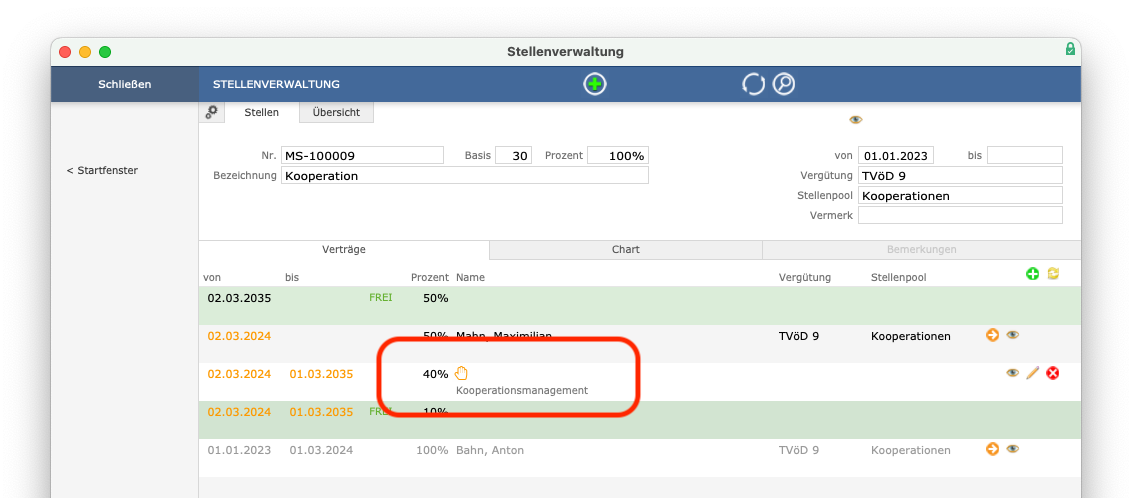Viewport: 1137px width, 498px height.
Task: Click the Schließen button
Action: 125,84
